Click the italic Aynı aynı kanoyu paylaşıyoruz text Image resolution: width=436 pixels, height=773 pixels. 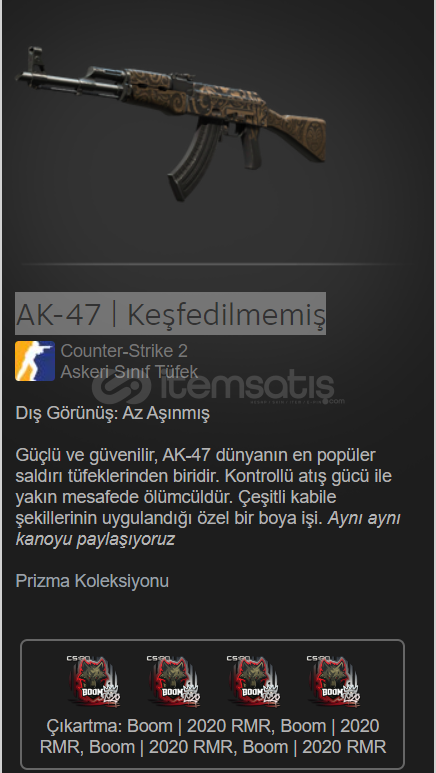(208, 529)
